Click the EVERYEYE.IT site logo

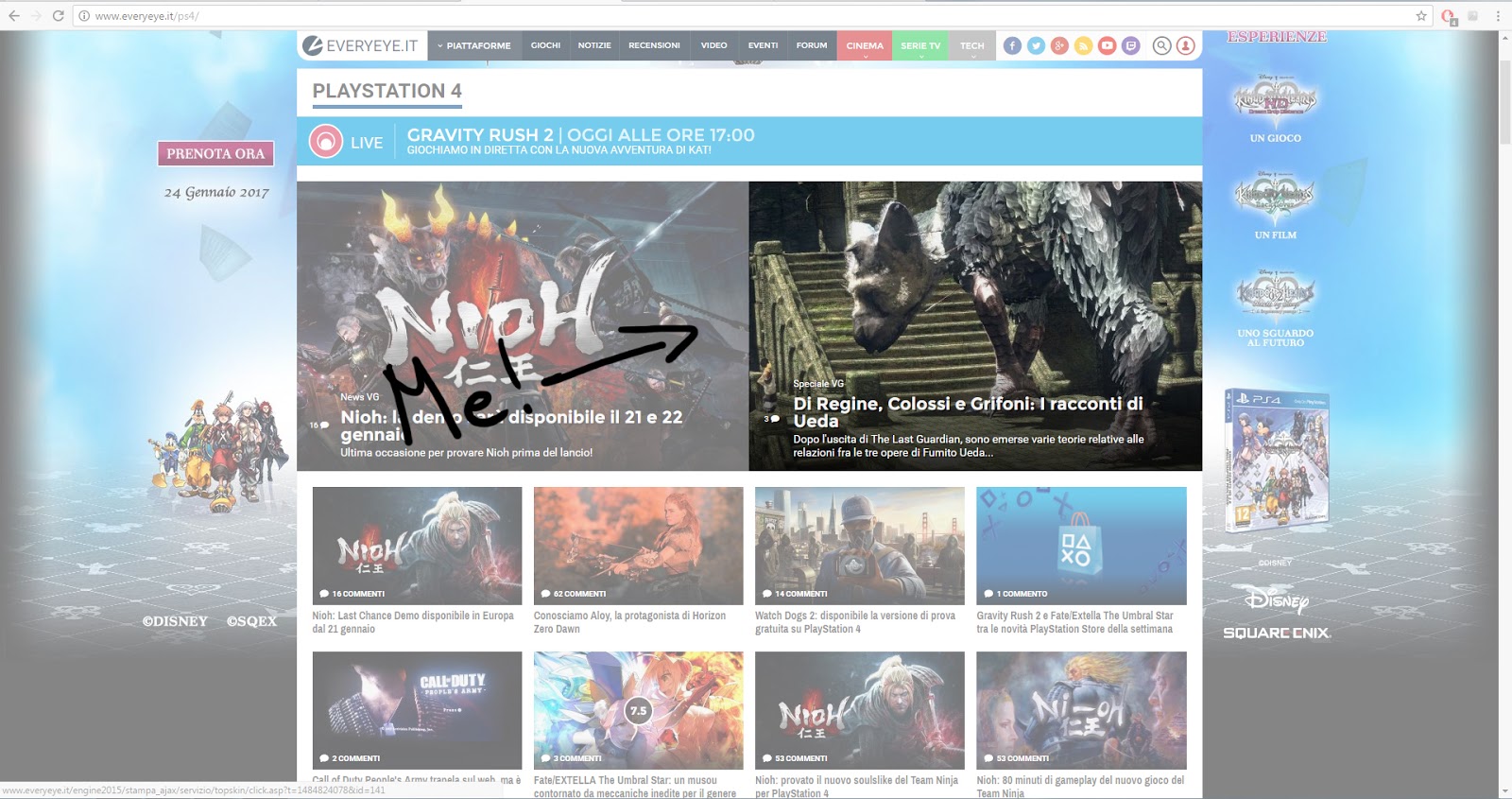(360, 45)
